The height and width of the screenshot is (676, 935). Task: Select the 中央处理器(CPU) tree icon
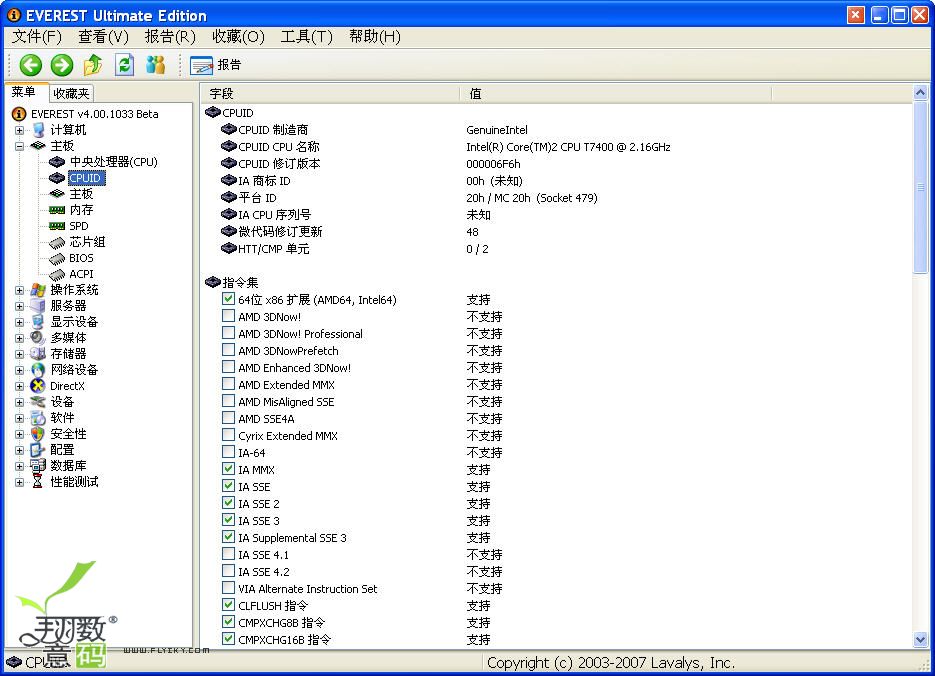tap(57, 162)
